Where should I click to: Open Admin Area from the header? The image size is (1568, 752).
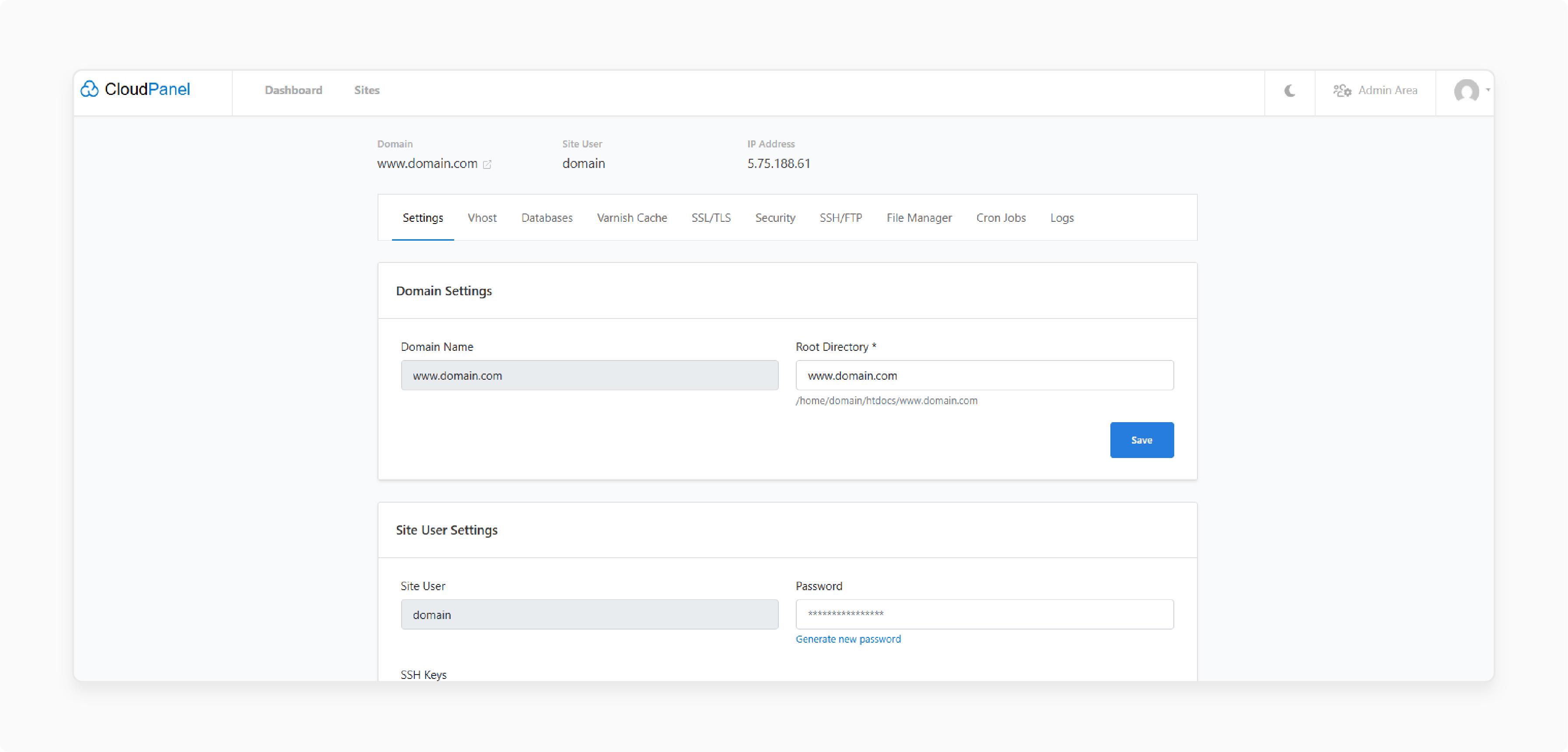coord(1375,91)
